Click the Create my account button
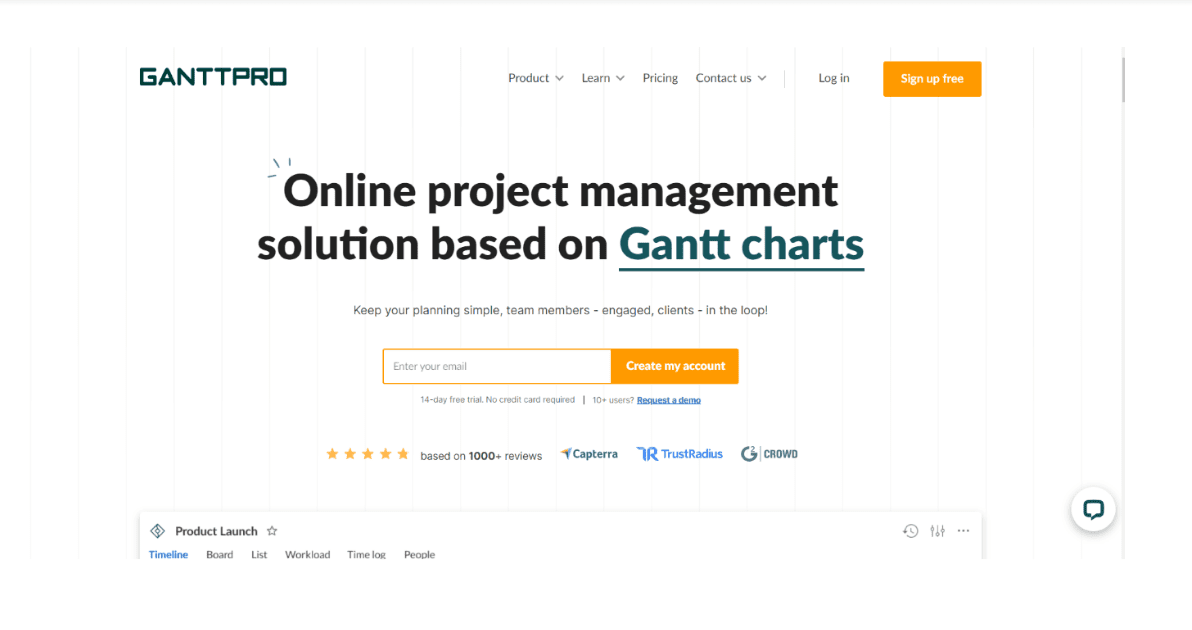Viewport: 1192px width, 630px height. [675, 366]
